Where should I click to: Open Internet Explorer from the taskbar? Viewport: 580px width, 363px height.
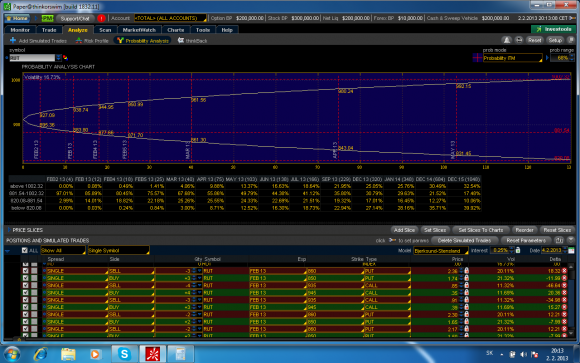pos(40,354)
